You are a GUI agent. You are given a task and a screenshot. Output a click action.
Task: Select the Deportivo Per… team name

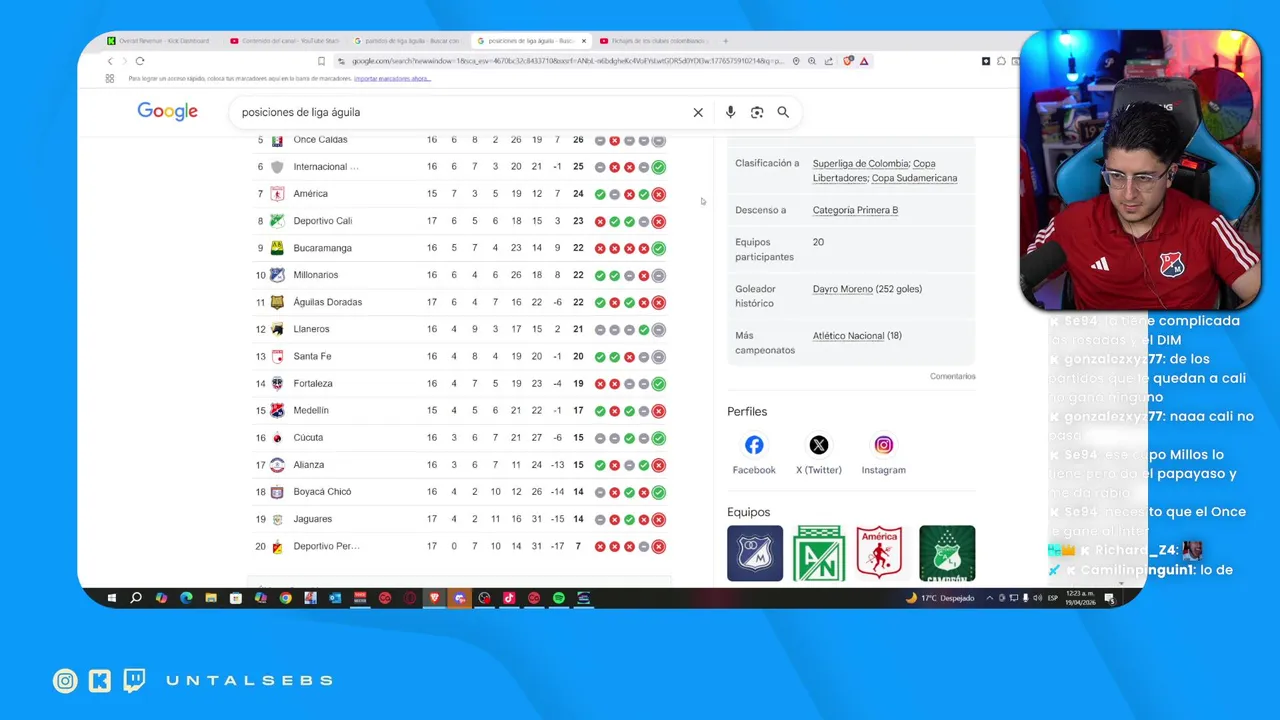326,546
